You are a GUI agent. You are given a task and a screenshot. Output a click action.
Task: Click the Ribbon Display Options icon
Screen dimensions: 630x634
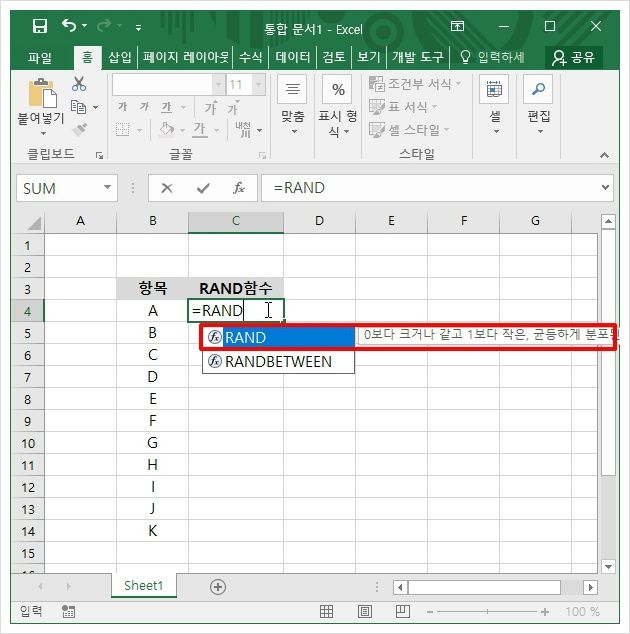[457, 26]
